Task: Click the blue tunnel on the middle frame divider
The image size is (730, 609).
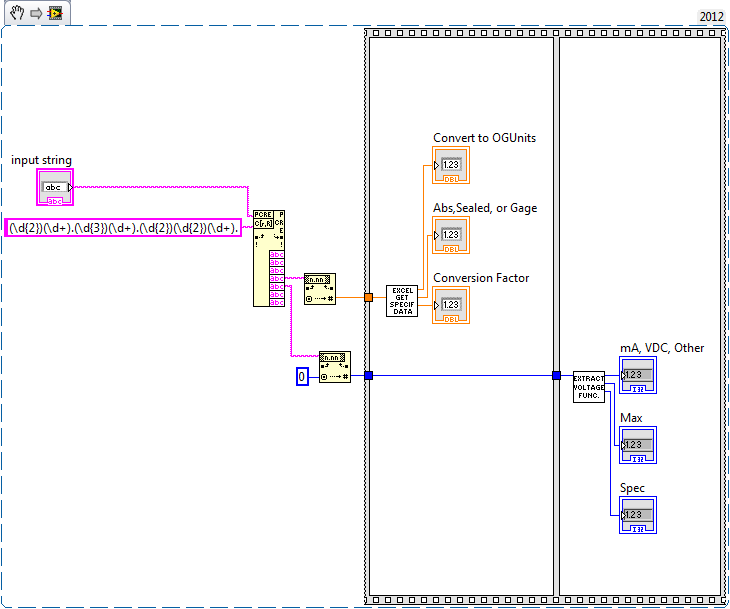Action: (556, 376)
